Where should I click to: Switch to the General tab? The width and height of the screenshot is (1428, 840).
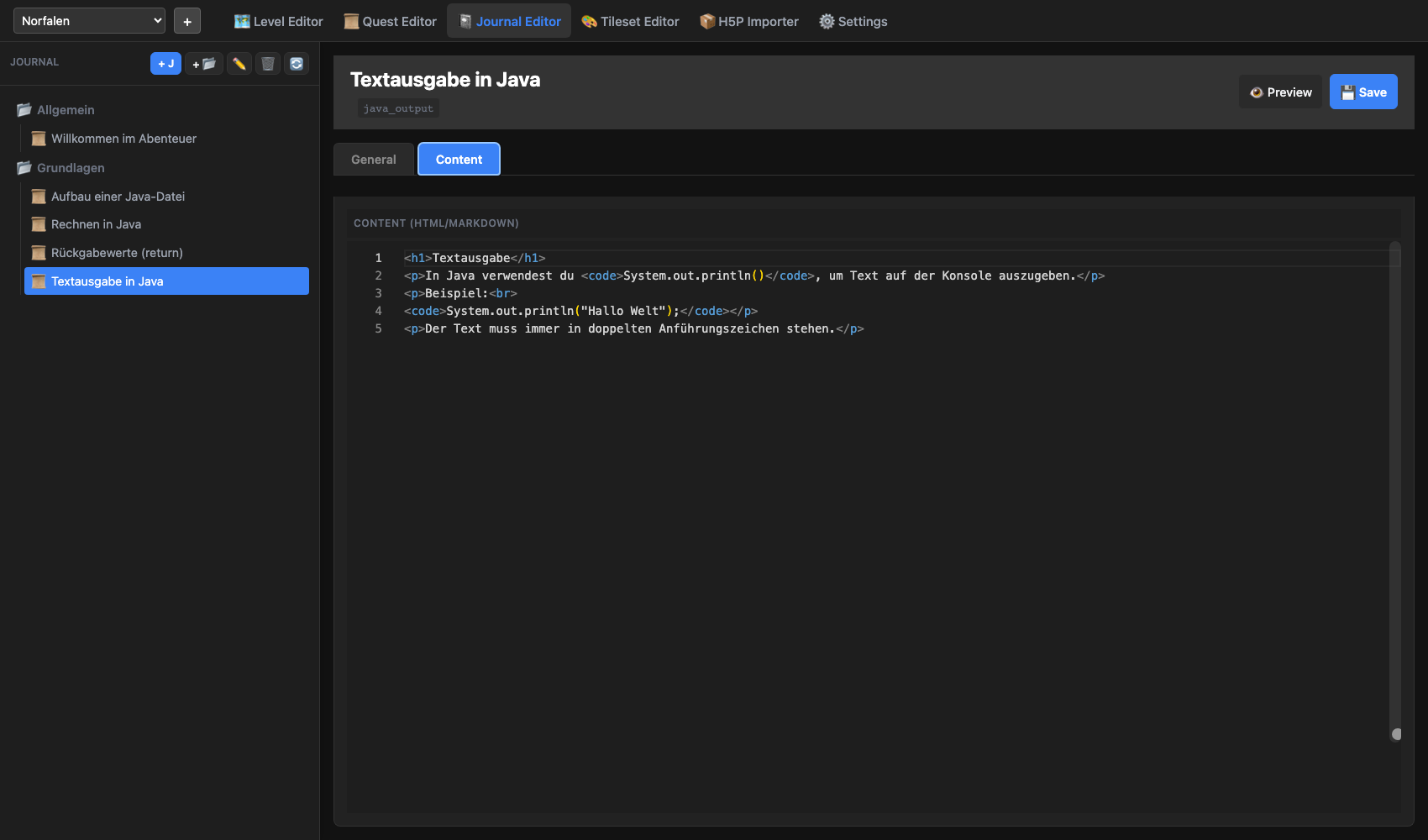click(374, 160)
